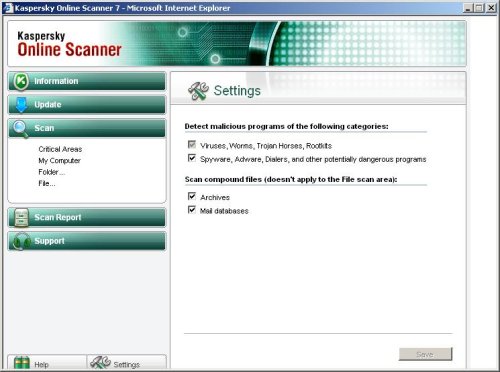Collapse the Scan section header
The width and height of the screenshot is (500, 372).
coord(87,128)
